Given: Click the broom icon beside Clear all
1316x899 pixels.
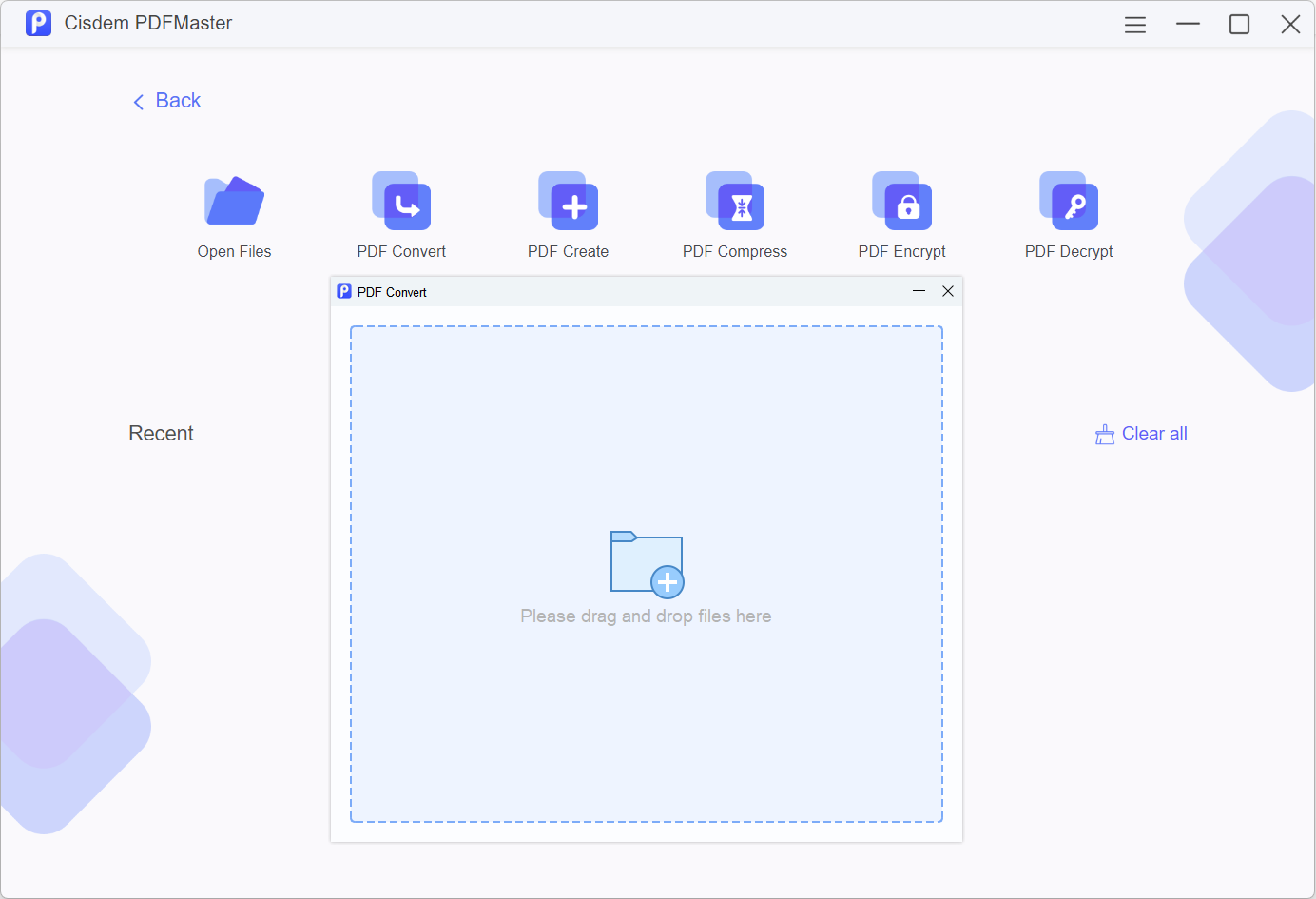Looking at the screenshot, I should (1105, 435).
